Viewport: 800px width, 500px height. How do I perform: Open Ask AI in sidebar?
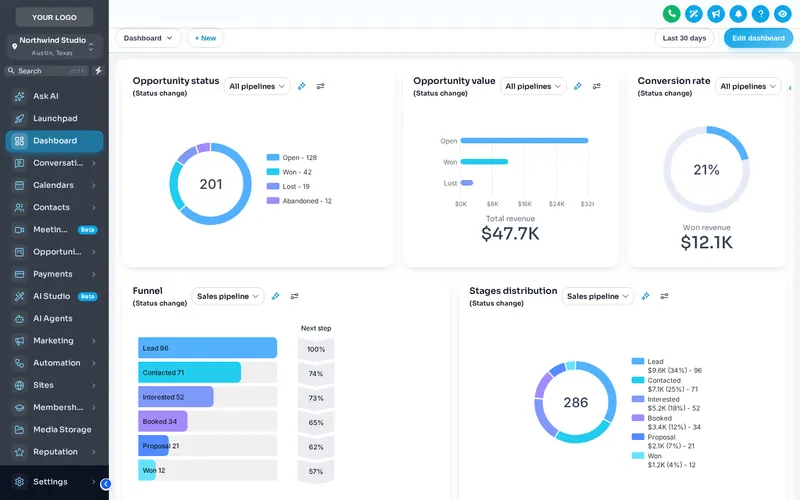[x=54, y=96]
